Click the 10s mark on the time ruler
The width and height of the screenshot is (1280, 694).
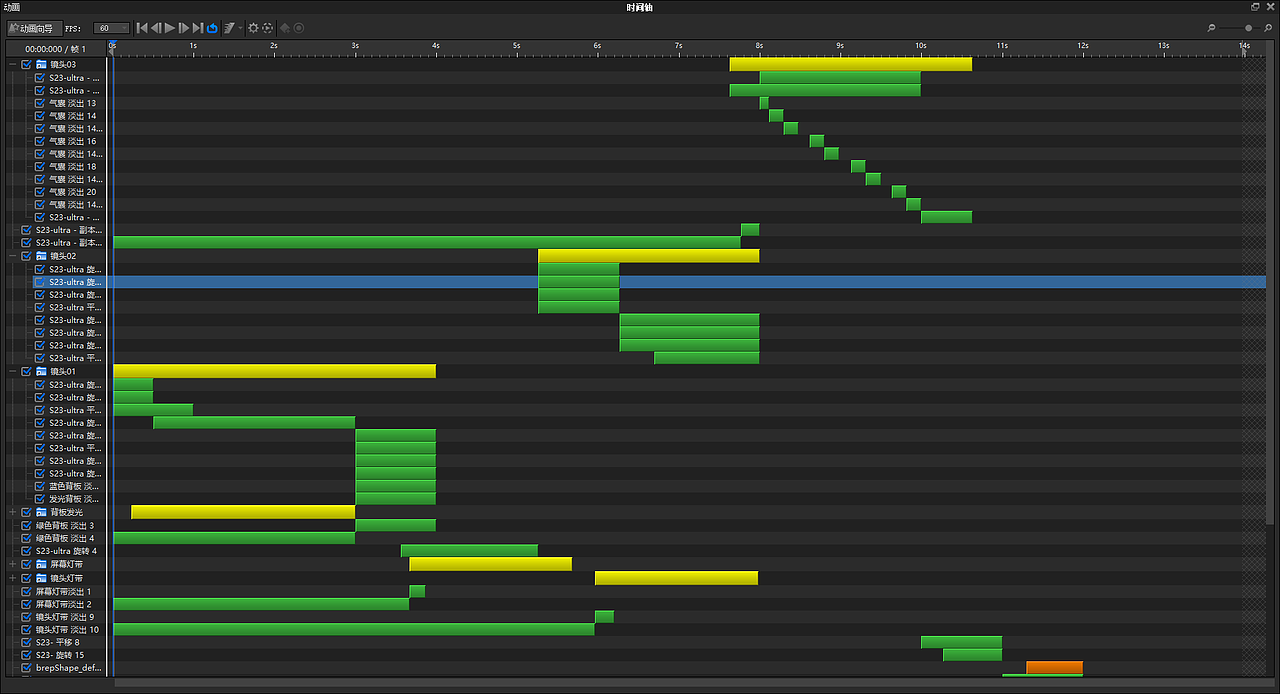point(920,47)
